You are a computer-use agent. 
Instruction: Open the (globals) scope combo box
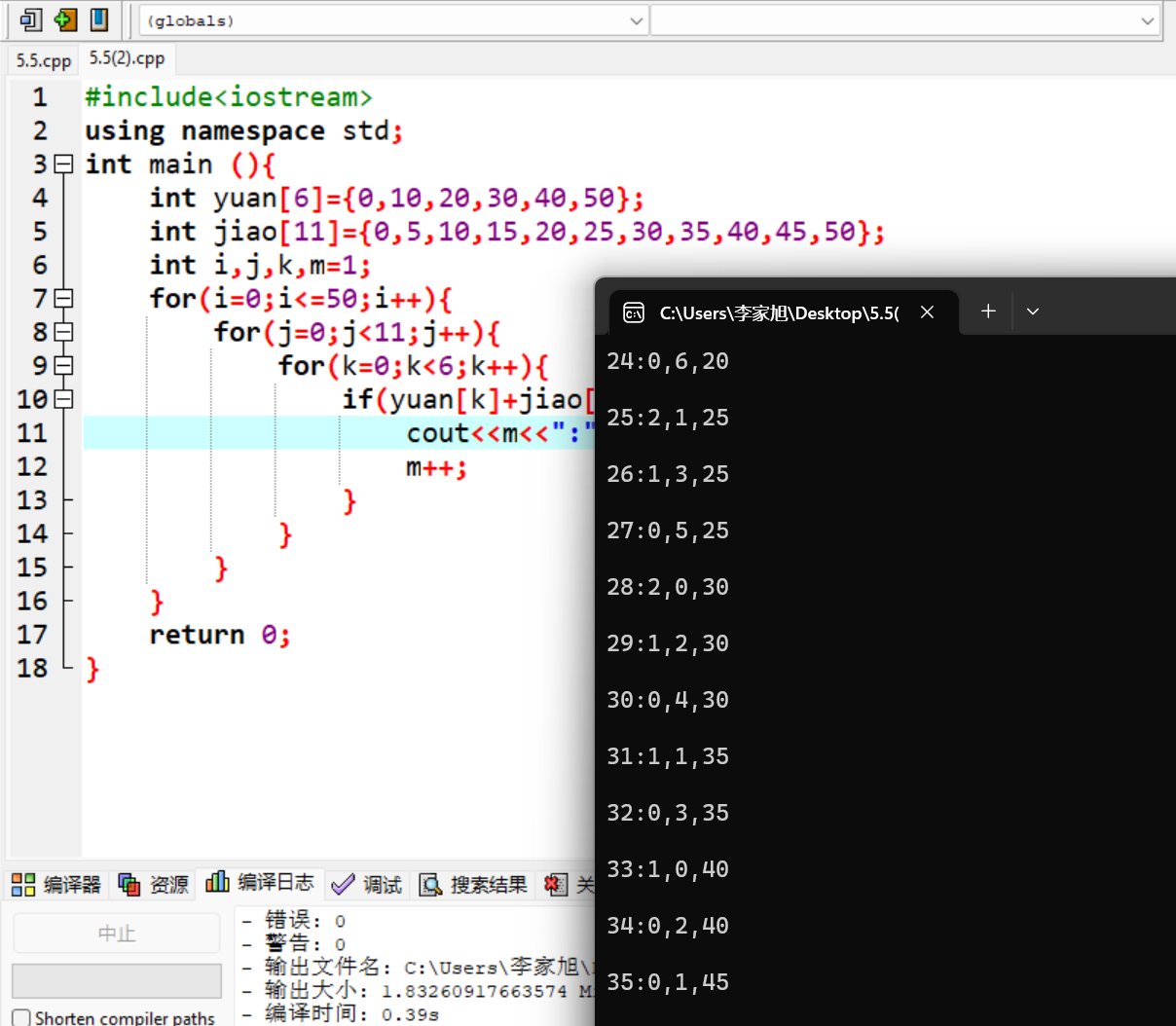tap(394, 20)
